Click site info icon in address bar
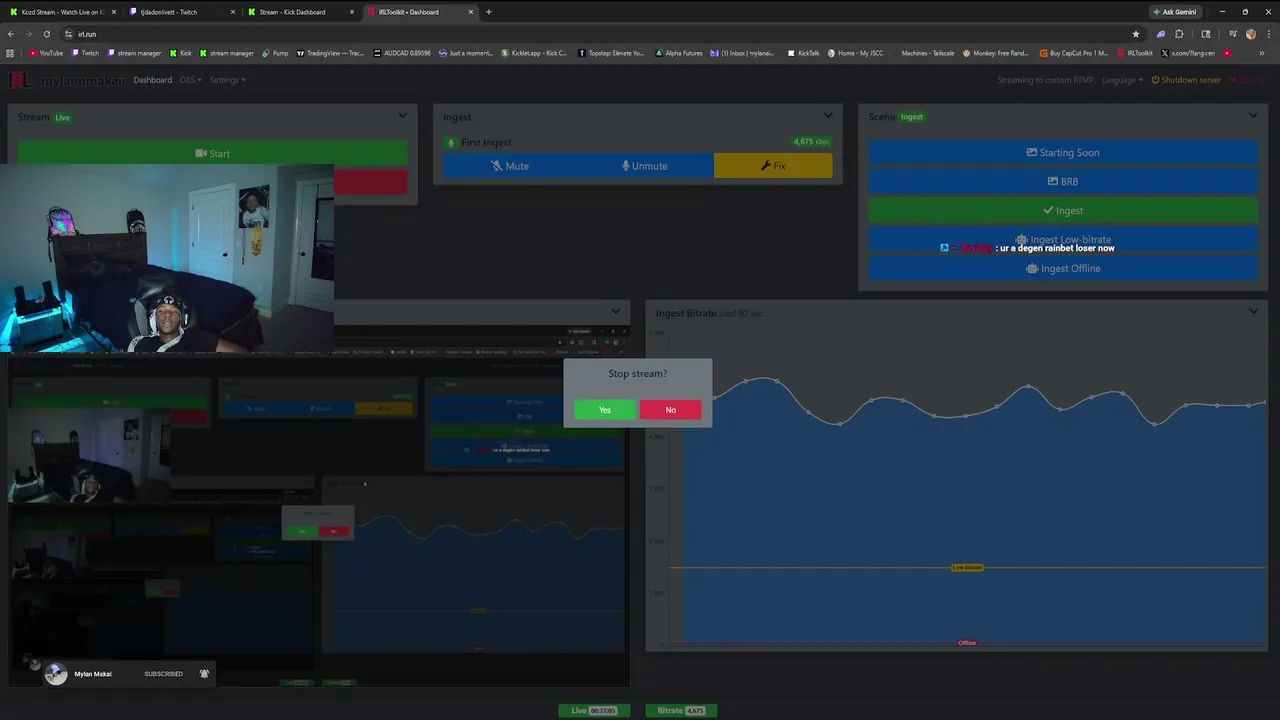The width and height of the screenshot is (1280, 720). 69,34
